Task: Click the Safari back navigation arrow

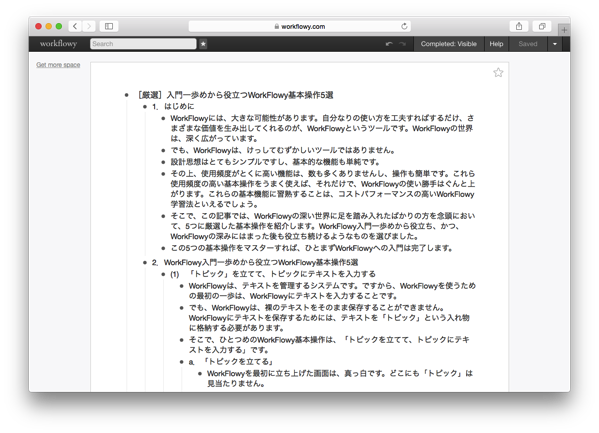Action: pyautogui.click(x=75, y=26)
